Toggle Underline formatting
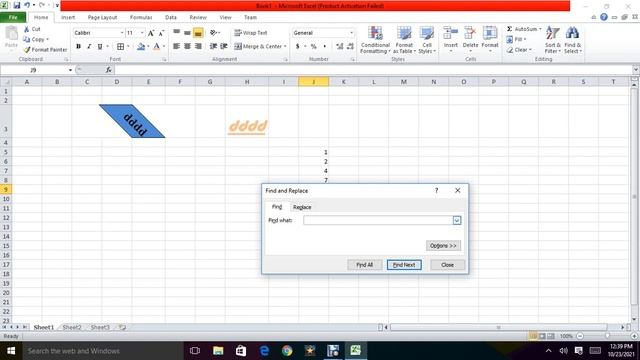Viewport: 640px width, 360px height. click(100, 47)
